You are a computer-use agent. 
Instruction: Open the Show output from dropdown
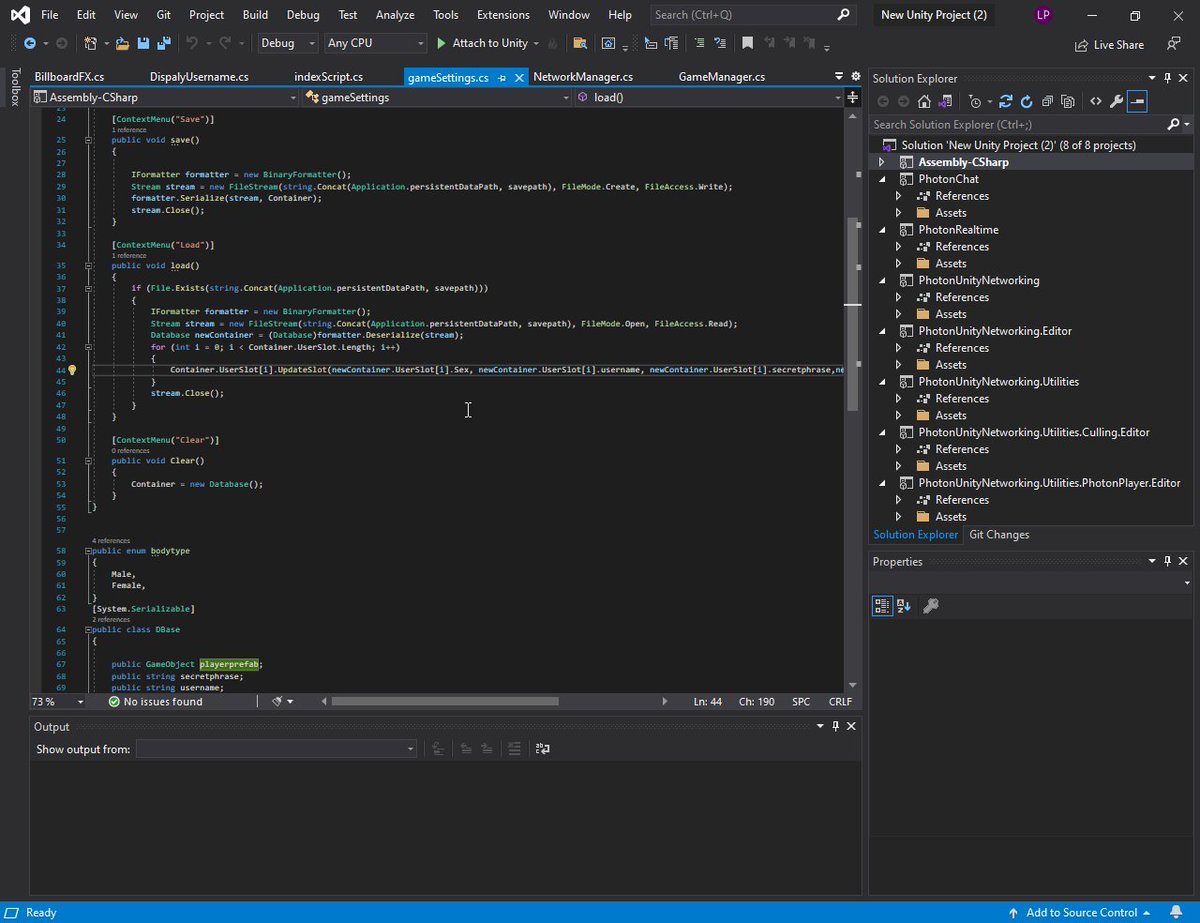point(277,749)
